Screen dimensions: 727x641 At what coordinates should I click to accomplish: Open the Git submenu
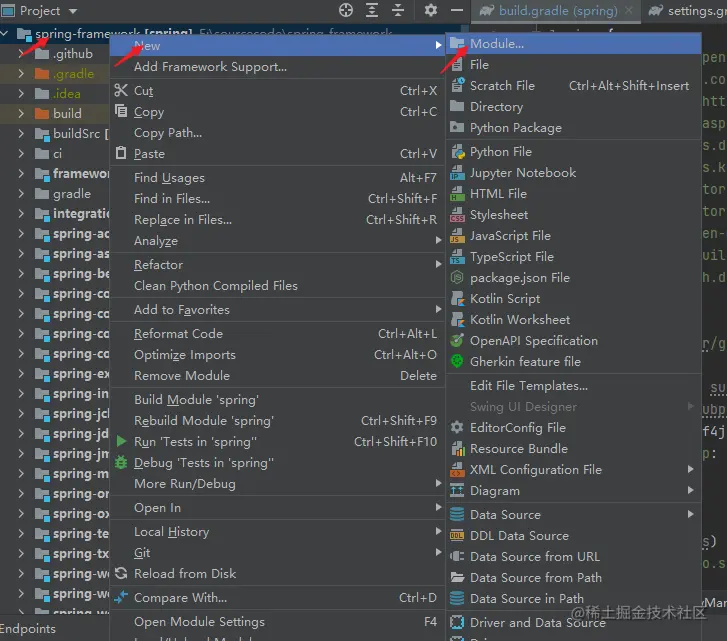tap(277, 552)
